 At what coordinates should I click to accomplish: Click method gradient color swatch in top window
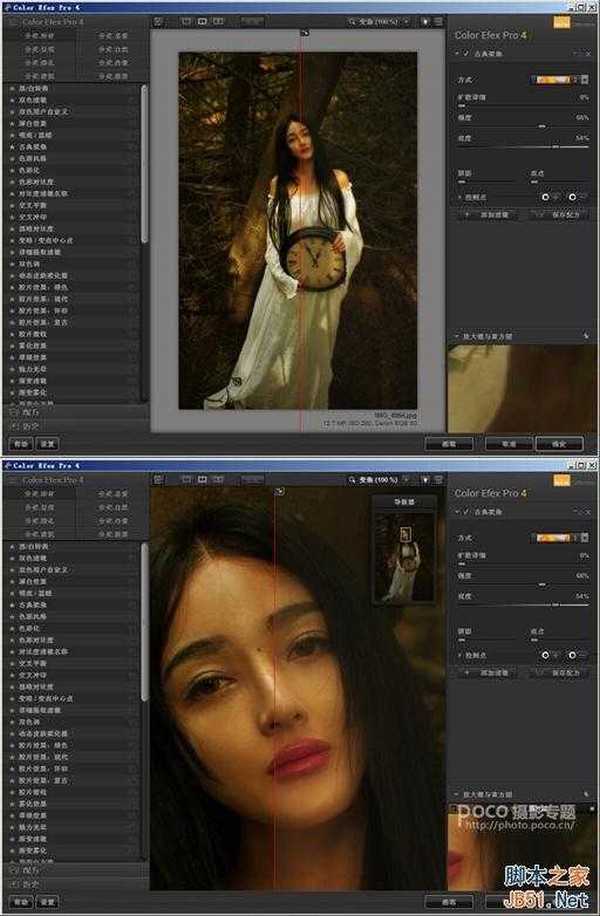[552, 79]
